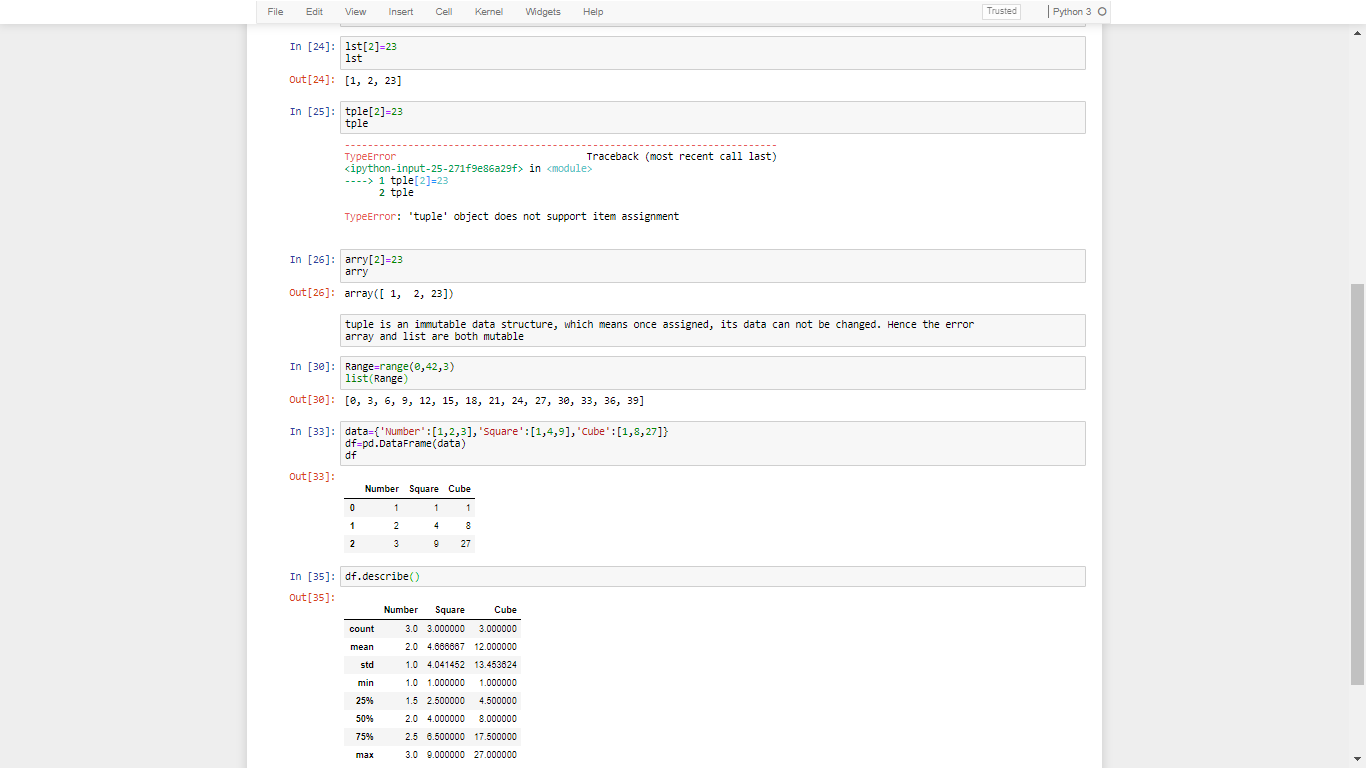Screen dimensions: 1366x768
Task: Click the Out[33] prompt
Action: point(312,477)
